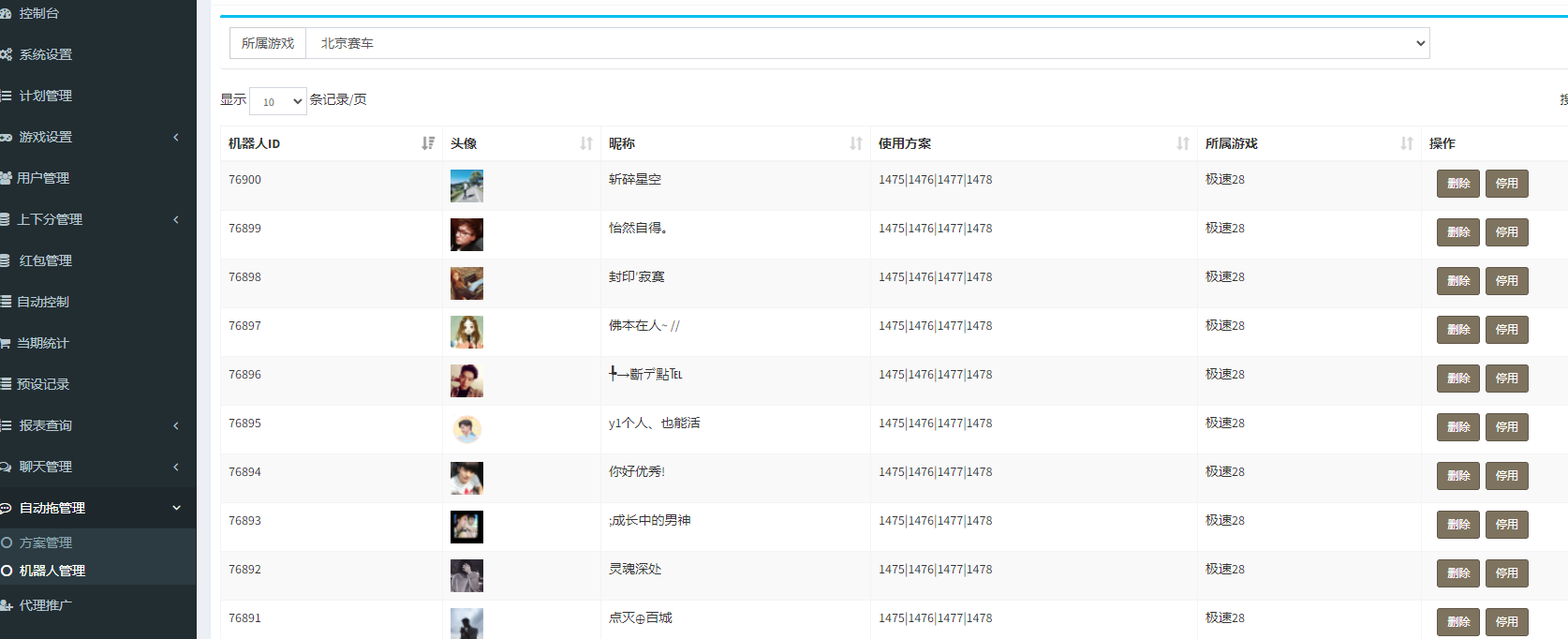Delete robot 76900 with 删除 button
The height and width of the screenshot is (639, 1568).
click(1457, 184)
